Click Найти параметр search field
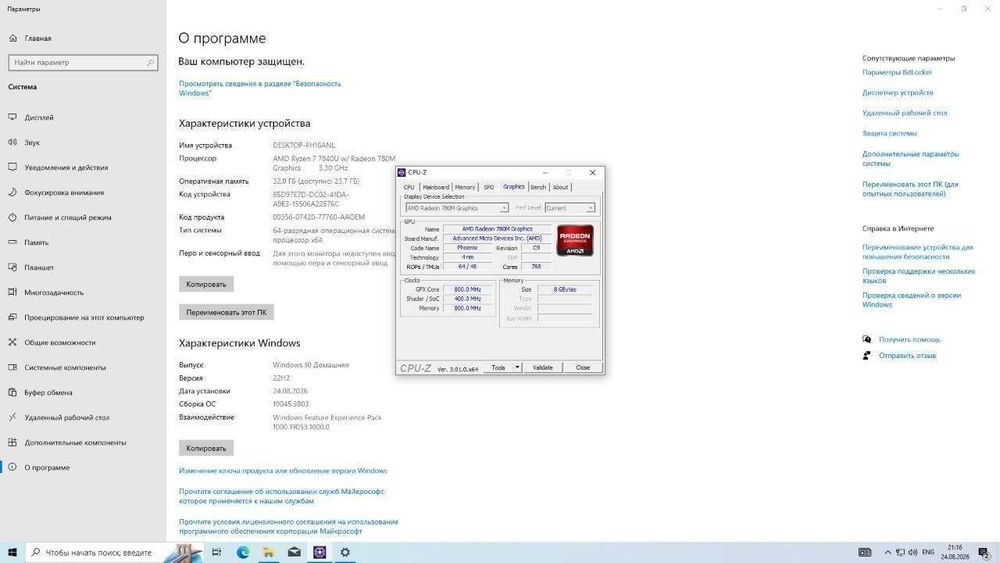1000x563 pixels. (x=83, y=62)
